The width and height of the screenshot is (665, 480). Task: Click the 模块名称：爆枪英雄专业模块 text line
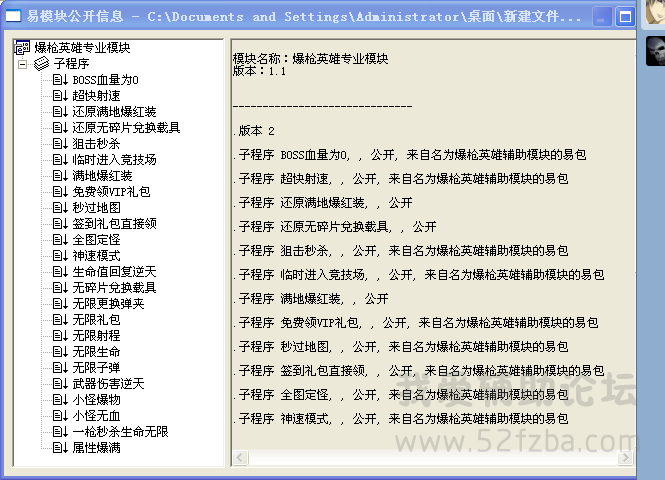(x=310, y=59)
